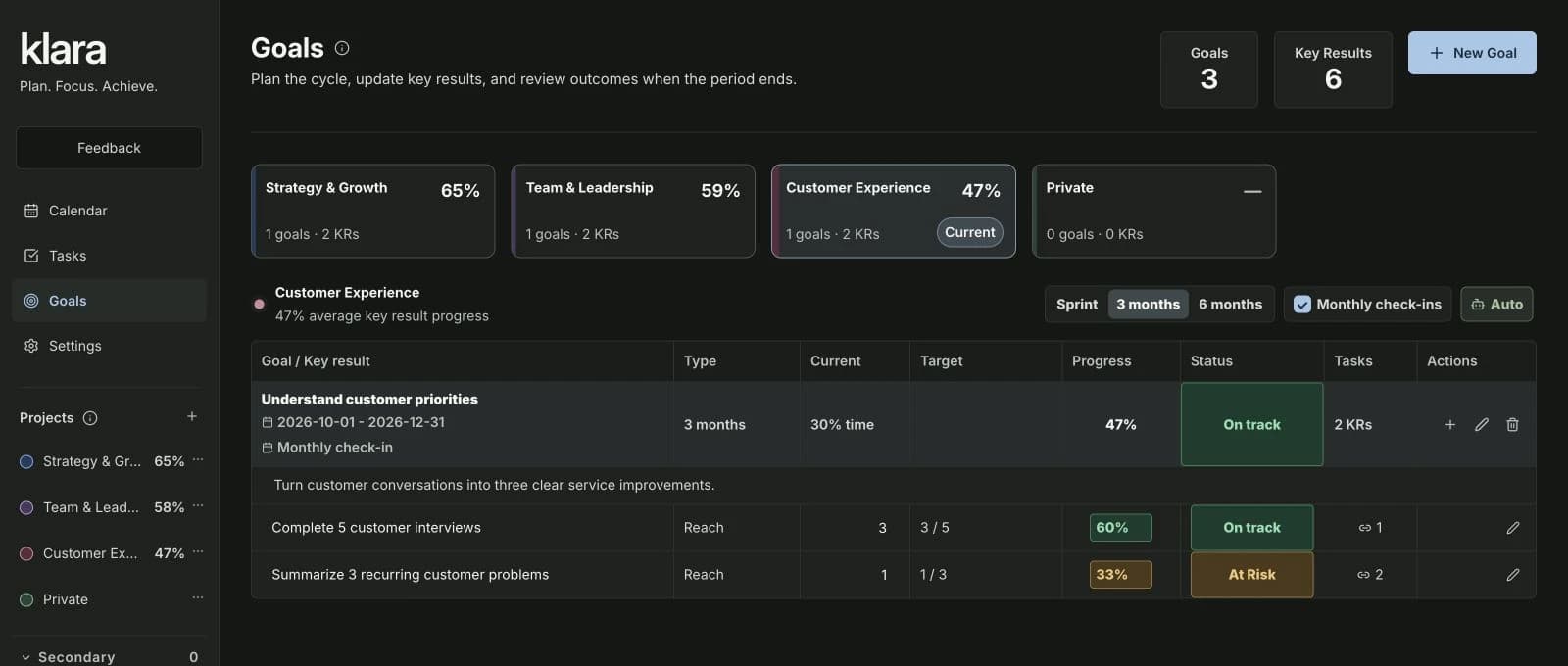Click Strategy & Gr... project color dot
The height and width of the screenshot is (666, 1568).
(x=26, y=461)
